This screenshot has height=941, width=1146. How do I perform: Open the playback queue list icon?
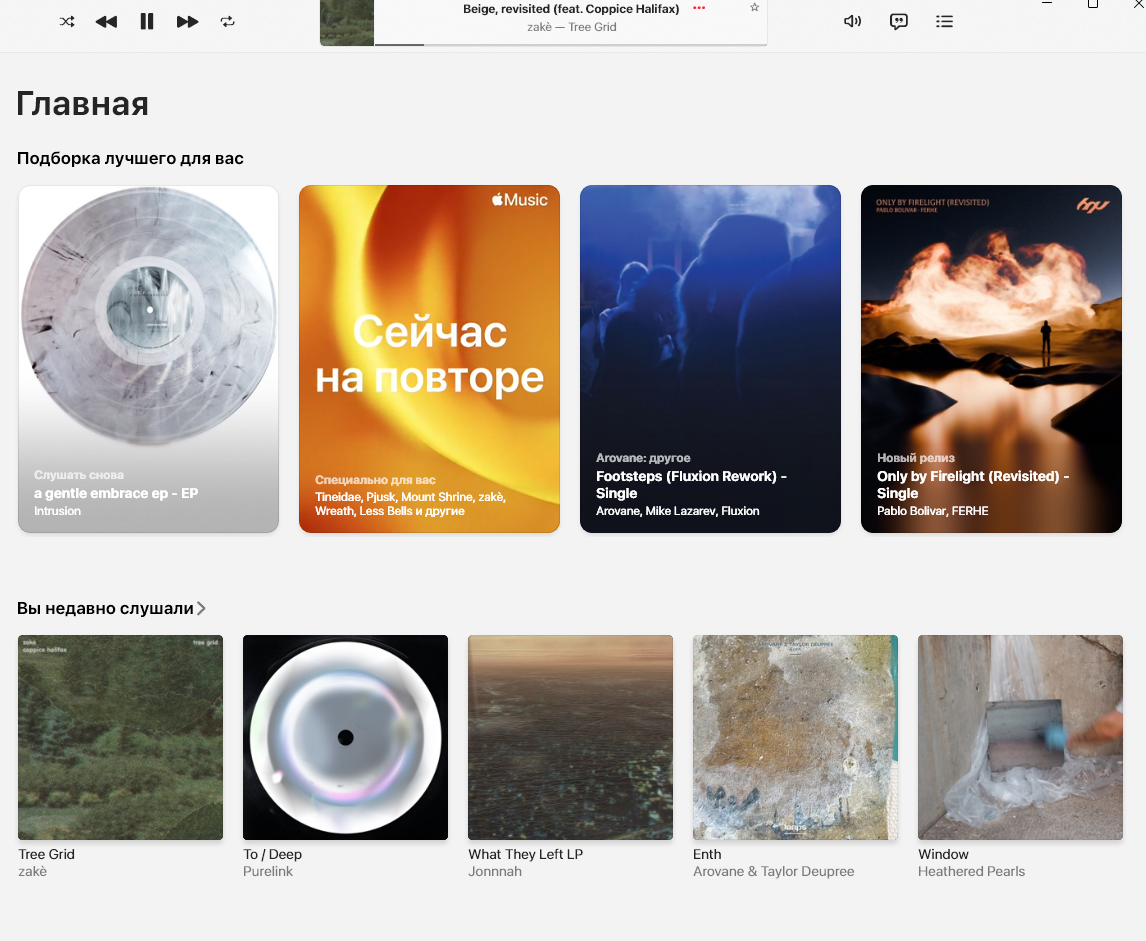(944, 21)
